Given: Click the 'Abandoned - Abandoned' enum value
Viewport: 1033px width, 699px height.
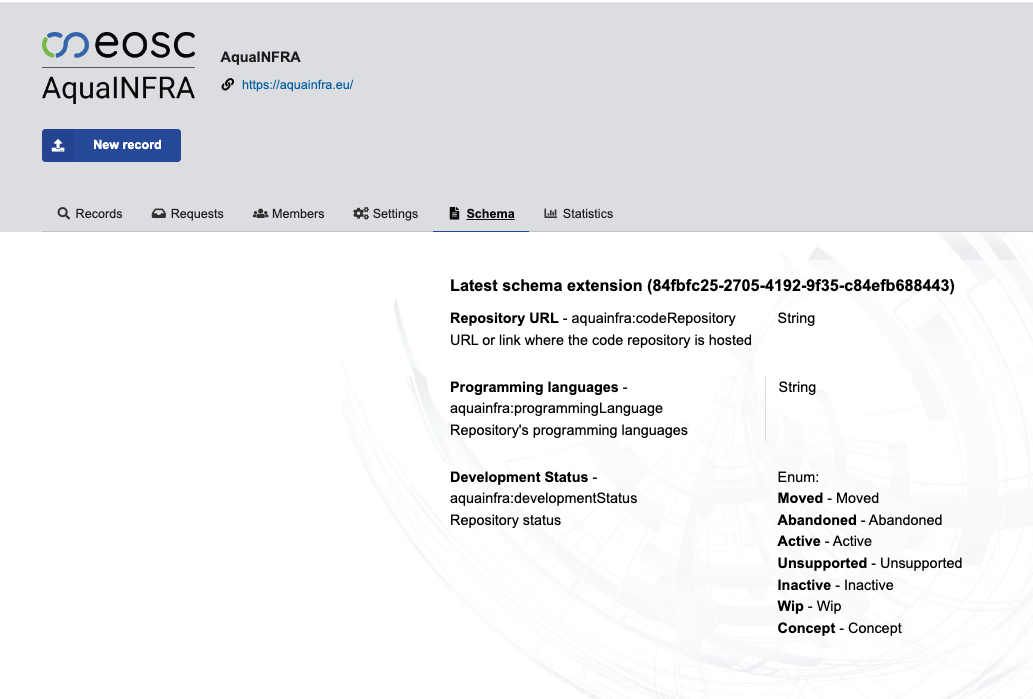Looking at the screenshot, I should (860, 520).
